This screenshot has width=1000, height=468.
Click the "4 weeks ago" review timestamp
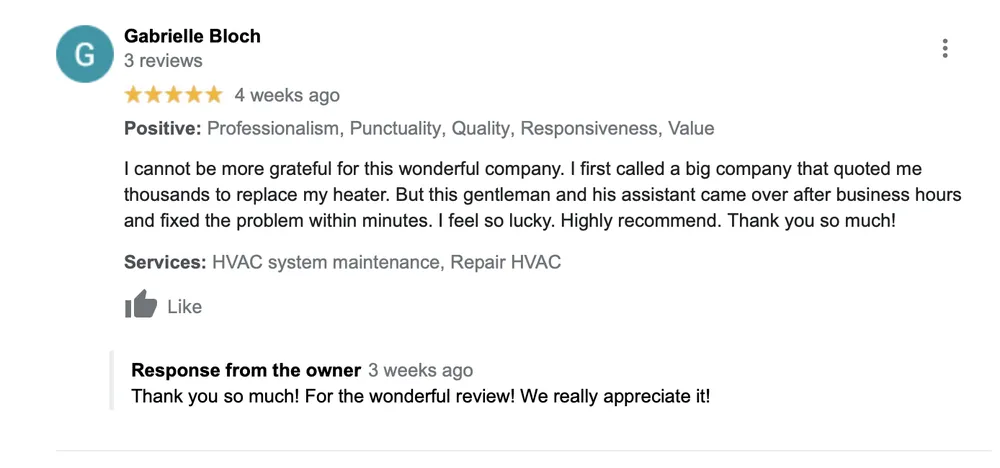(x=287, y=96)
